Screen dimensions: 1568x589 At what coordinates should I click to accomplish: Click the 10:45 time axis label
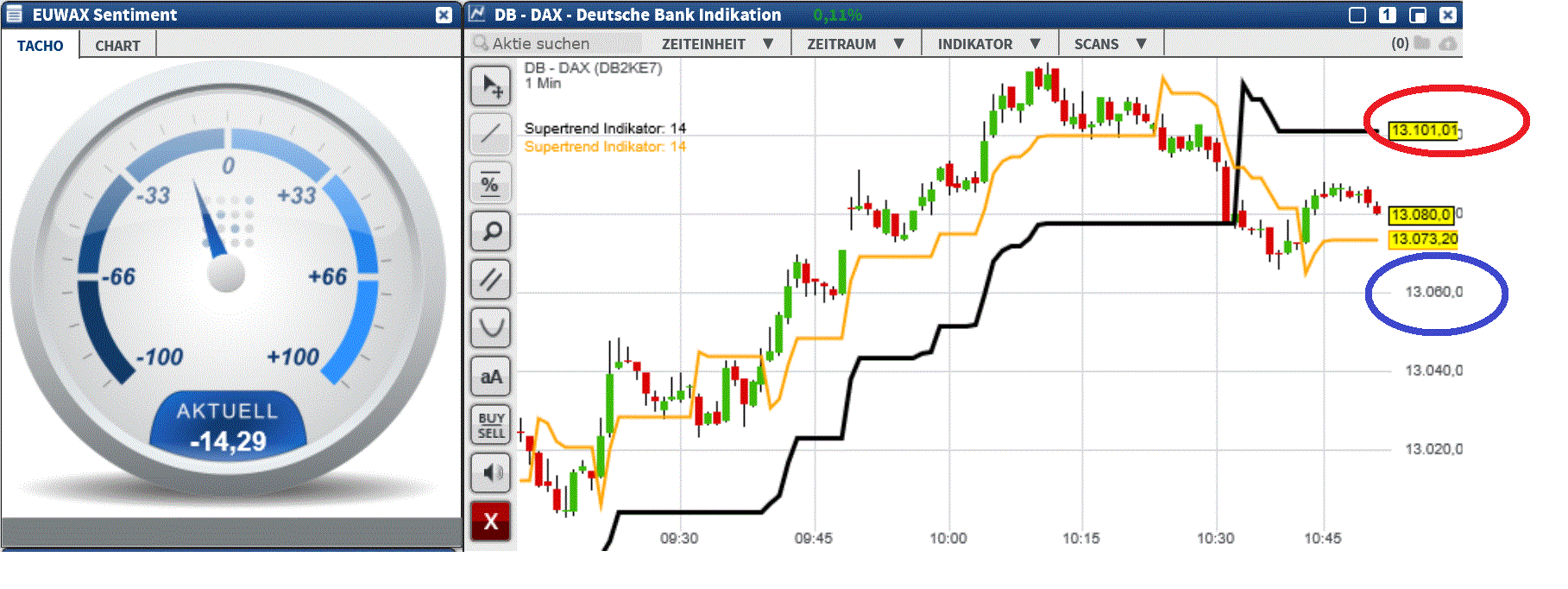coord(1322,539)
